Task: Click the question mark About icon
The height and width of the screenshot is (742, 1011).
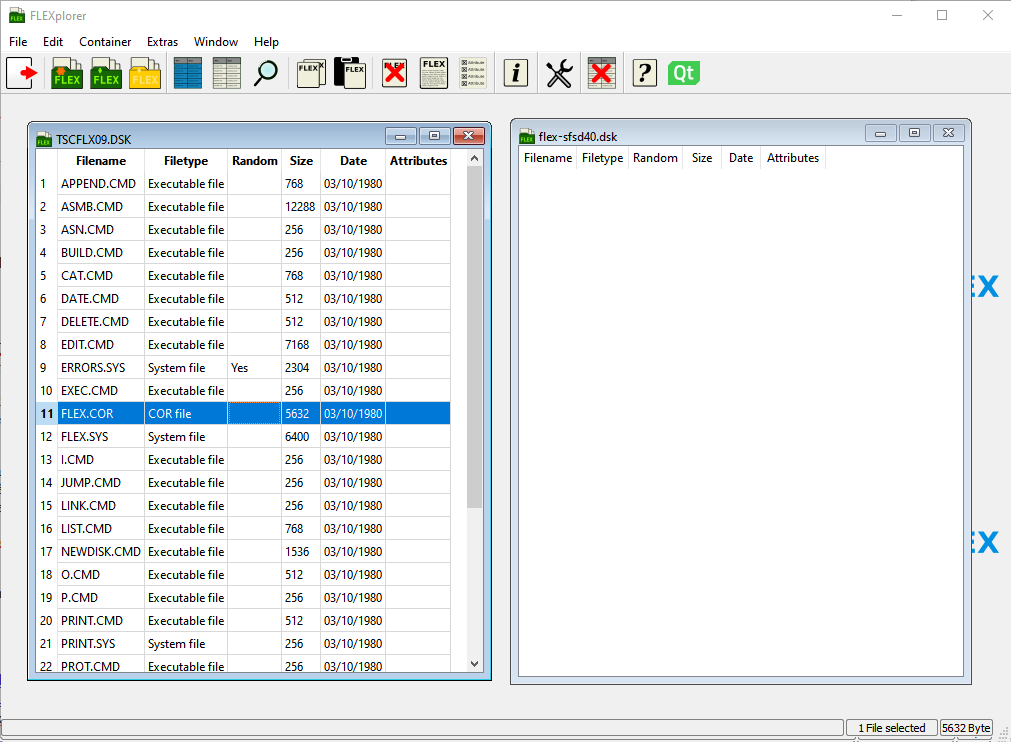Action: 645,73
